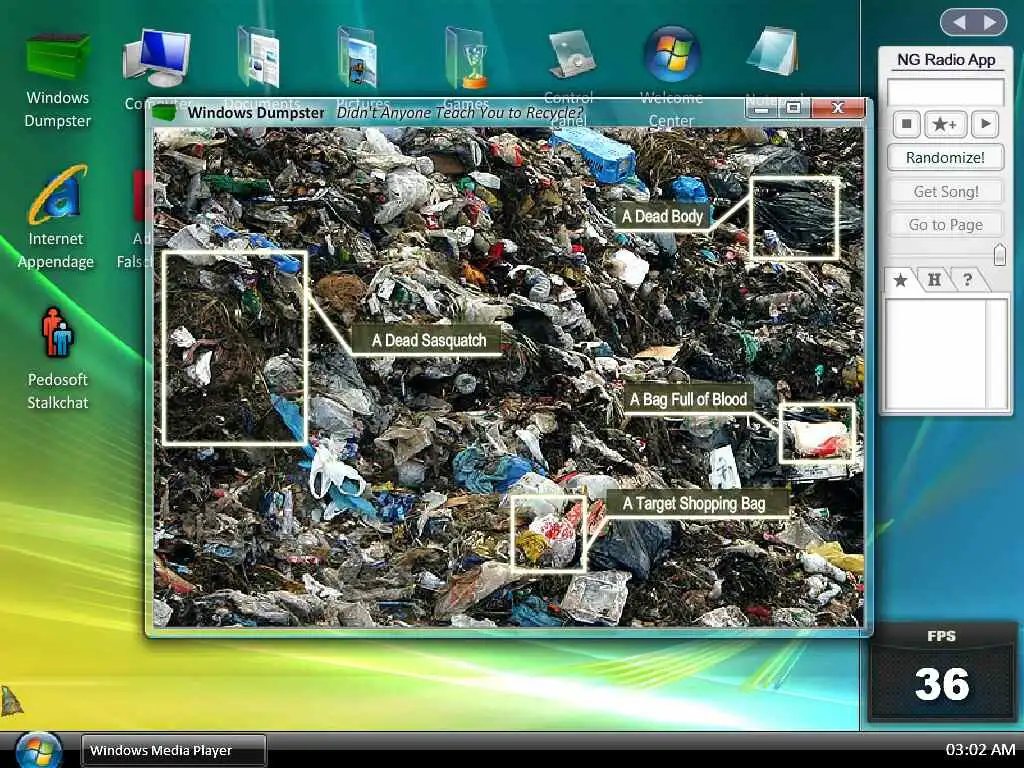The image size is (1024, 768).
Task: Click the Randomize! button
Action: [x=945, y=157]
